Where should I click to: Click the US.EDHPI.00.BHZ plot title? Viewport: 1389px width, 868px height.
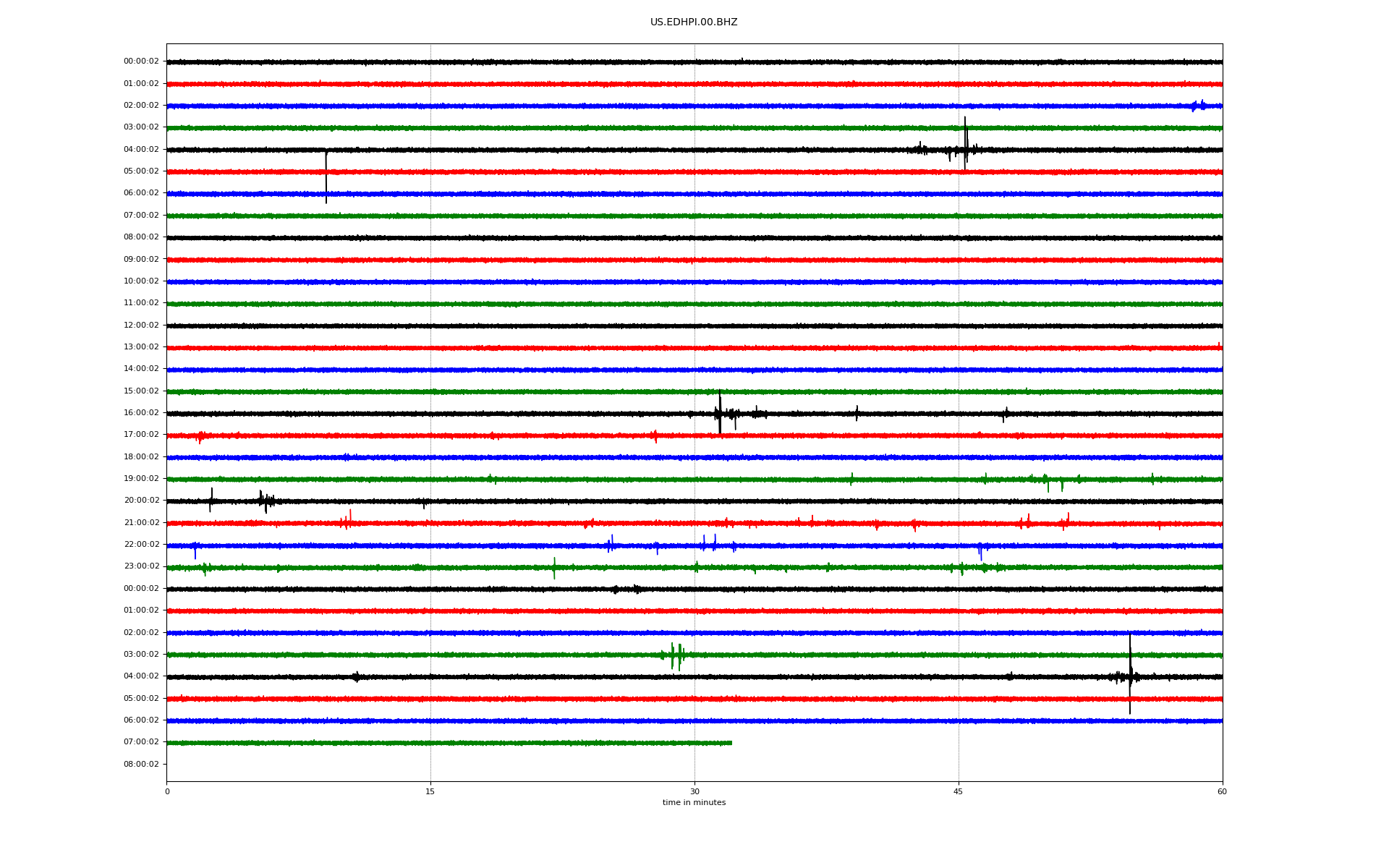[694, 22]
